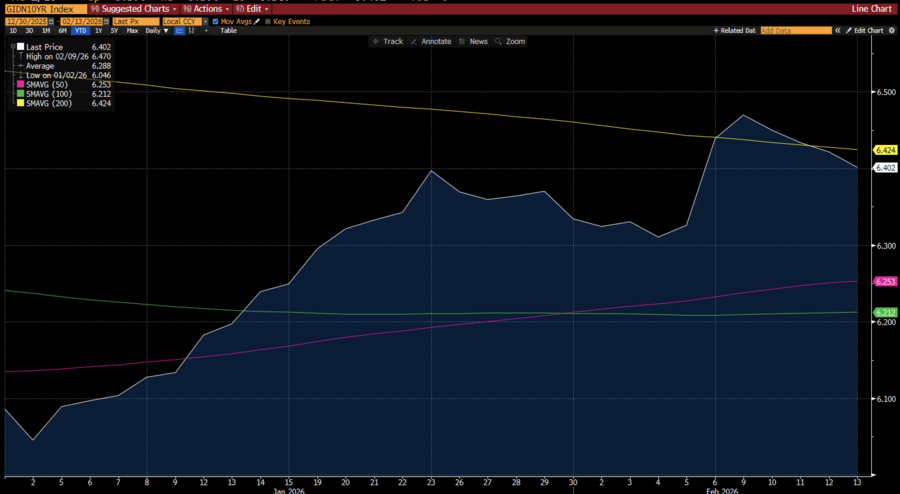Enable the Key Events checkbox
Viewport: 900px width, 494px height.
267,20
